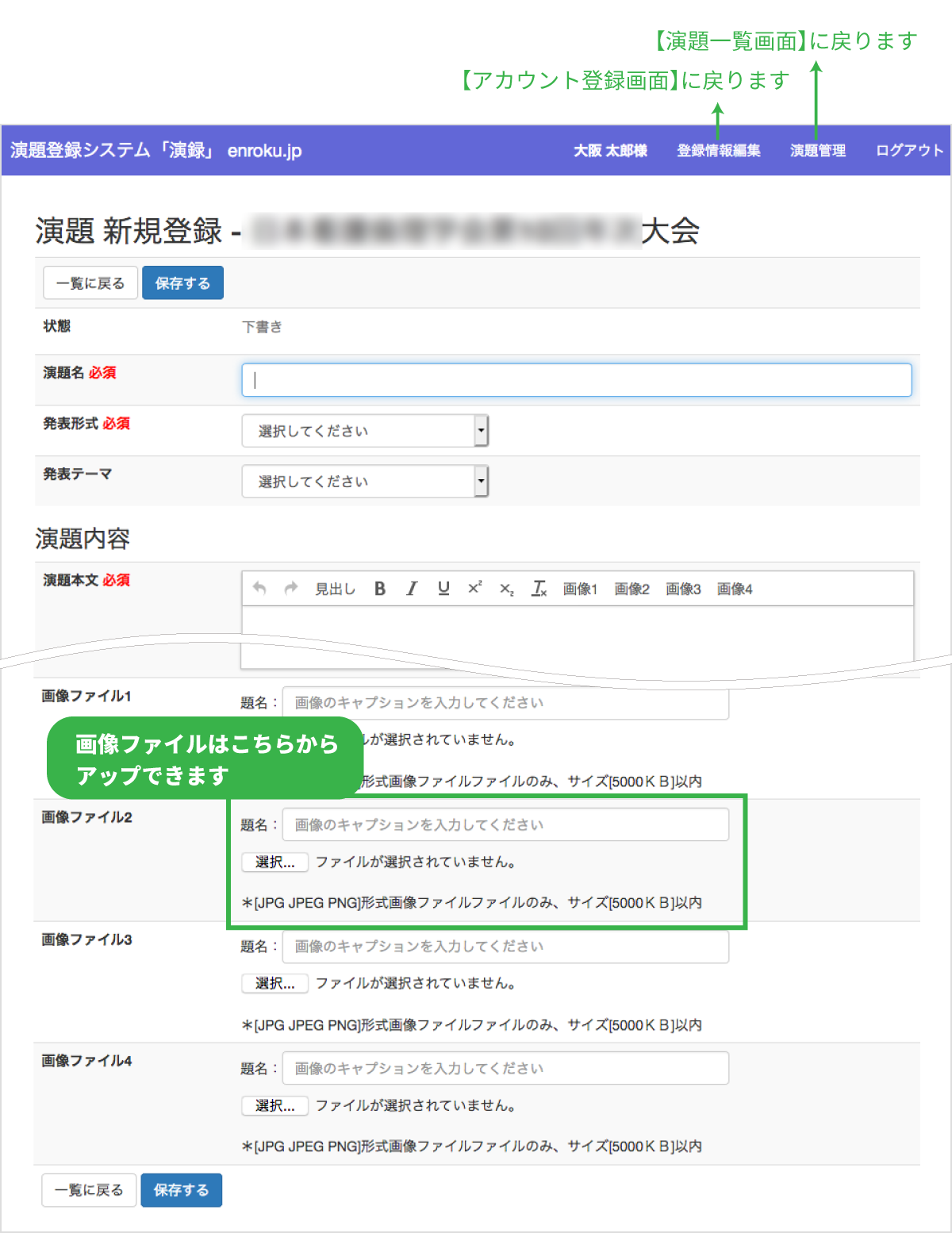Screen dimensions: 952x1233
Task: Clear text formatting in the editor
Action: [x=539, y=589]
